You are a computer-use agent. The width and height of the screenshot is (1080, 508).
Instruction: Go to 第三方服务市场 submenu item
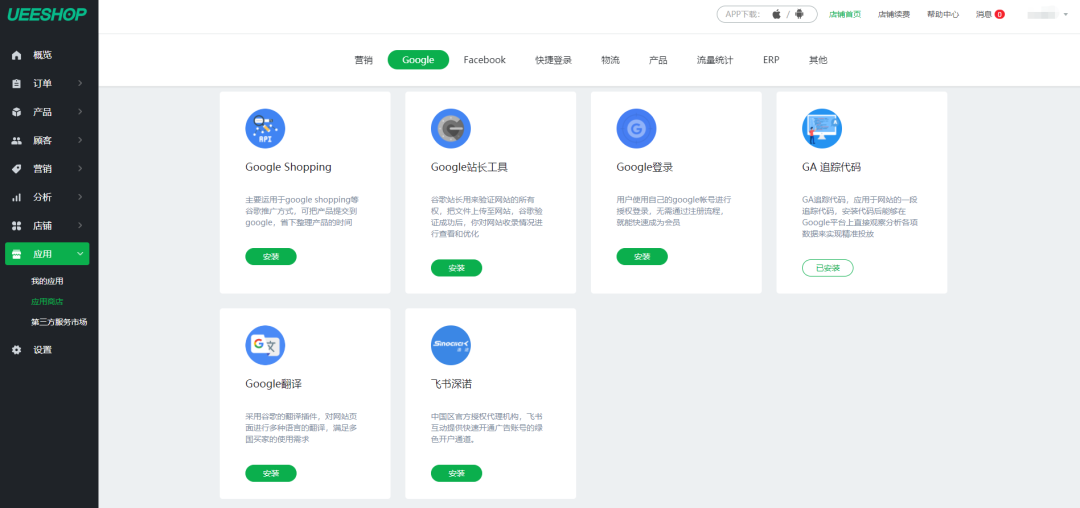coord(59,322)
